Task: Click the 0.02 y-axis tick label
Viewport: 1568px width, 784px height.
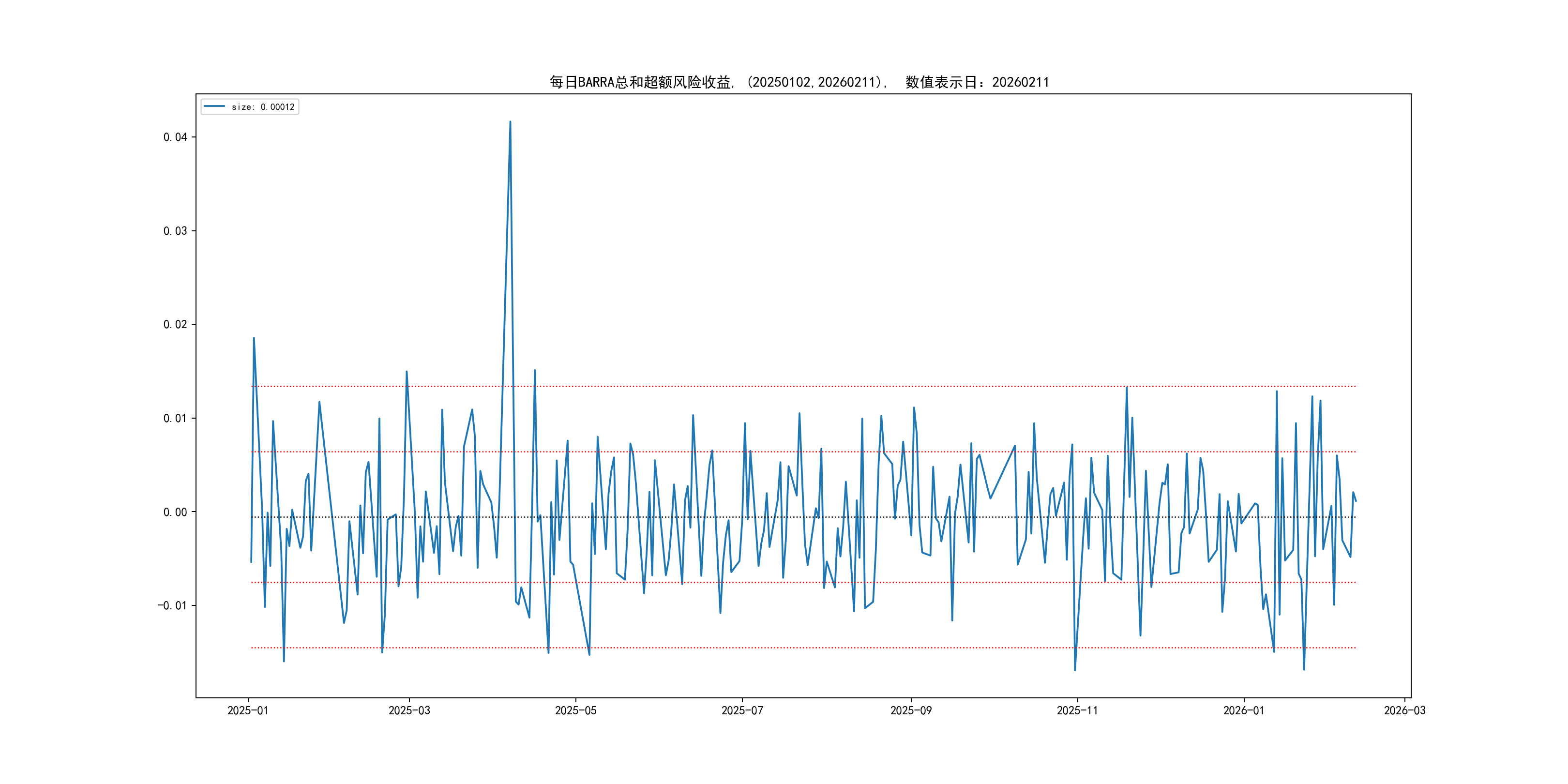Action: [x=175, y=325]
